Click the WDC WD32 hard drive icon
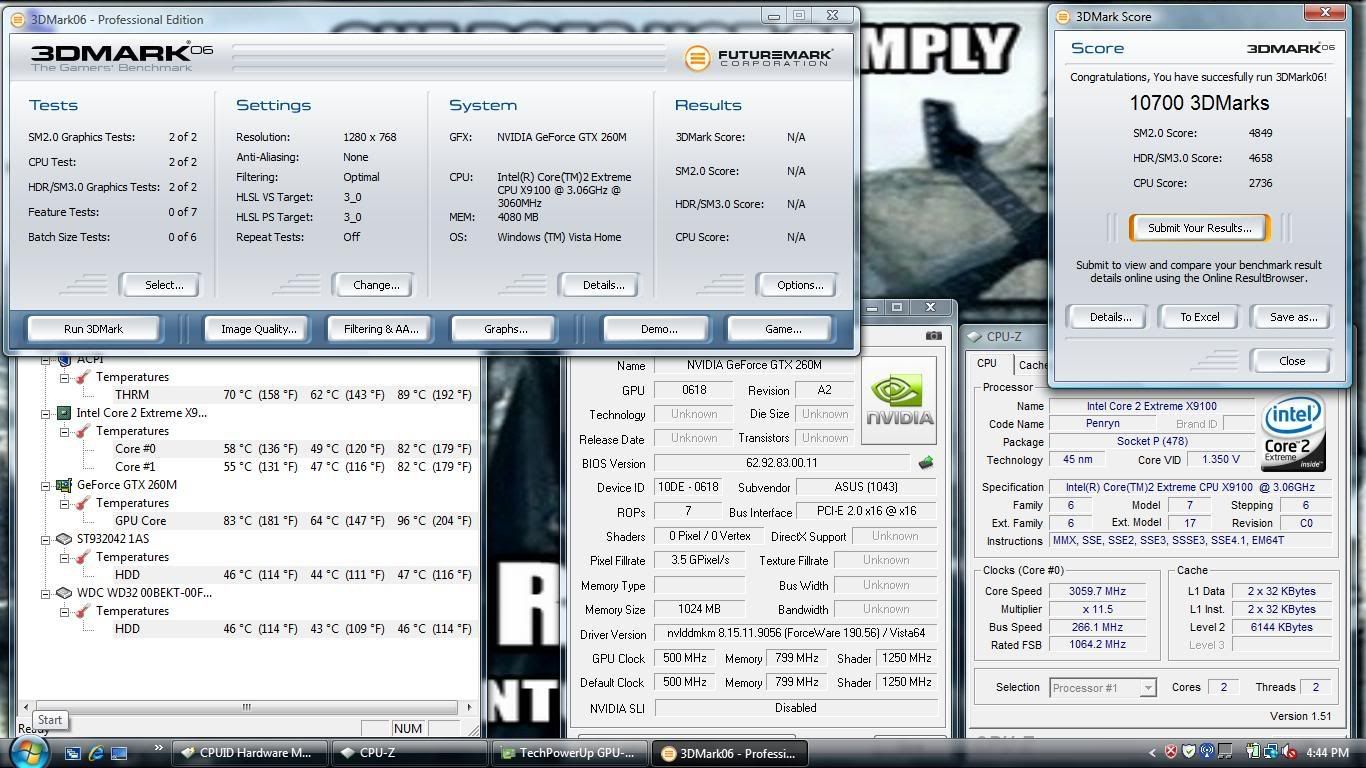 pos(64,593)
